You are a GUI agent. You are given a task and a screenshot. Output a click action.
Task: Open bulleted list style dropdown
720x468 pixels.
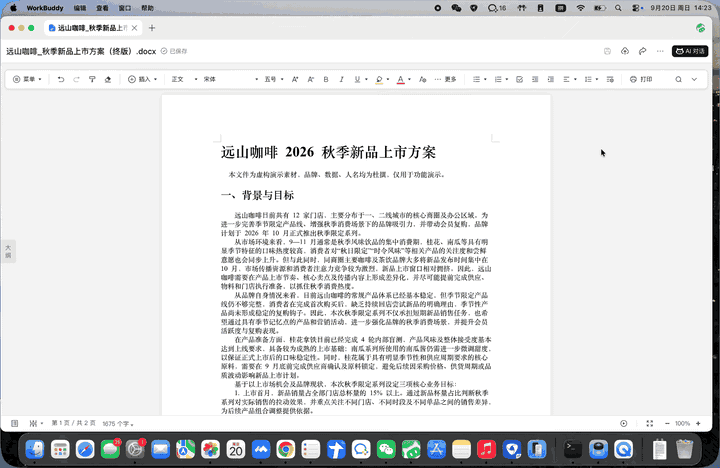(x=485, y=79)
